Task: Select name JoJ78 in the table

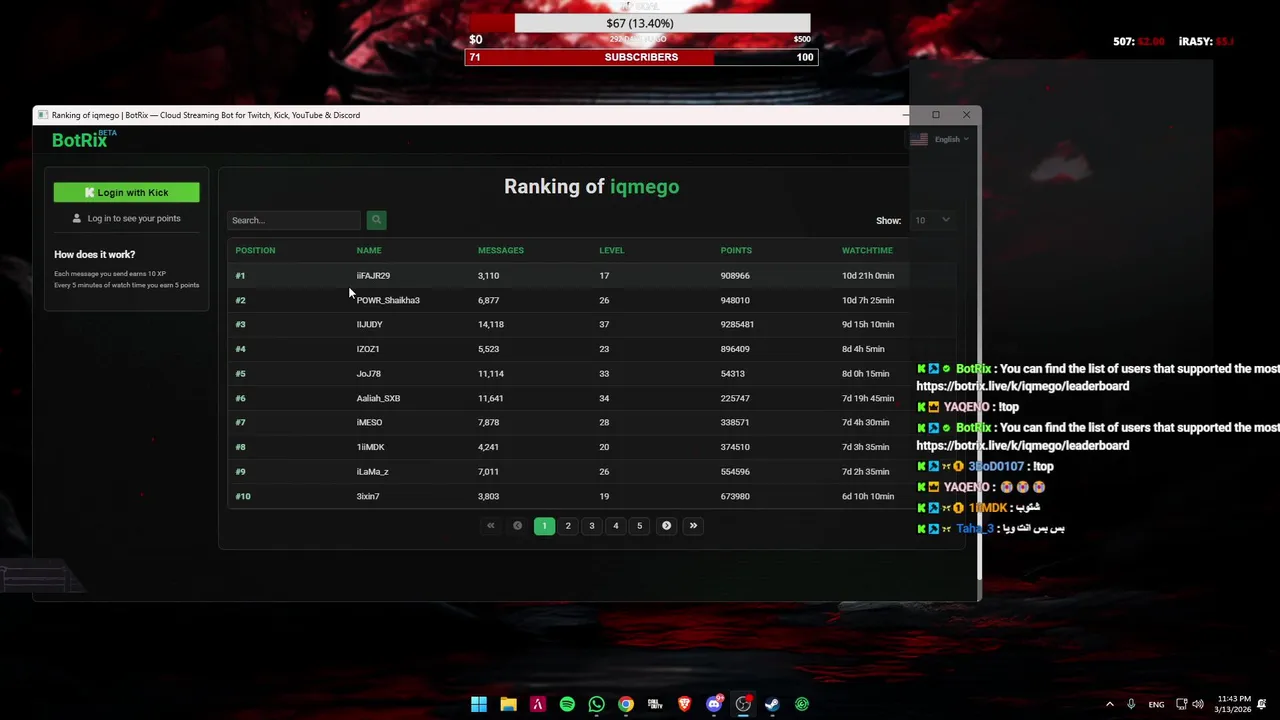Action: tap(368, 374)
